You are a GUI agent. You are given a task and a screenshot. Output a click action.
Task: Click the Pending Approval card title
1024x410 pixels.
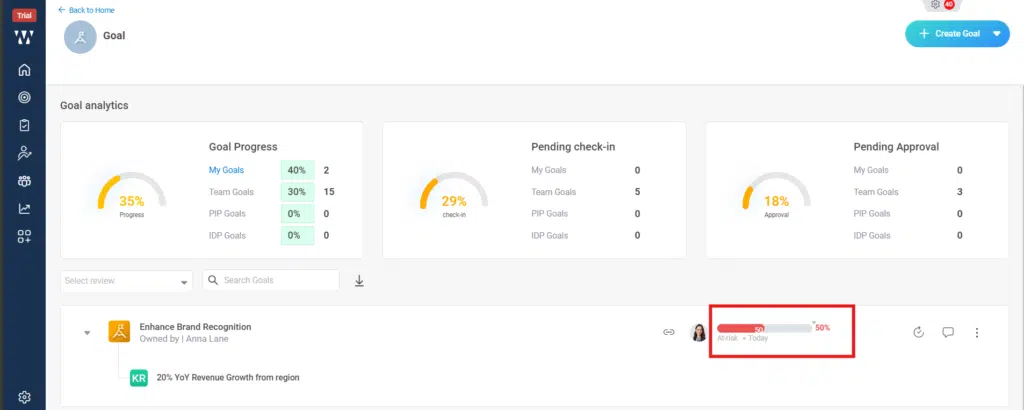896,147
